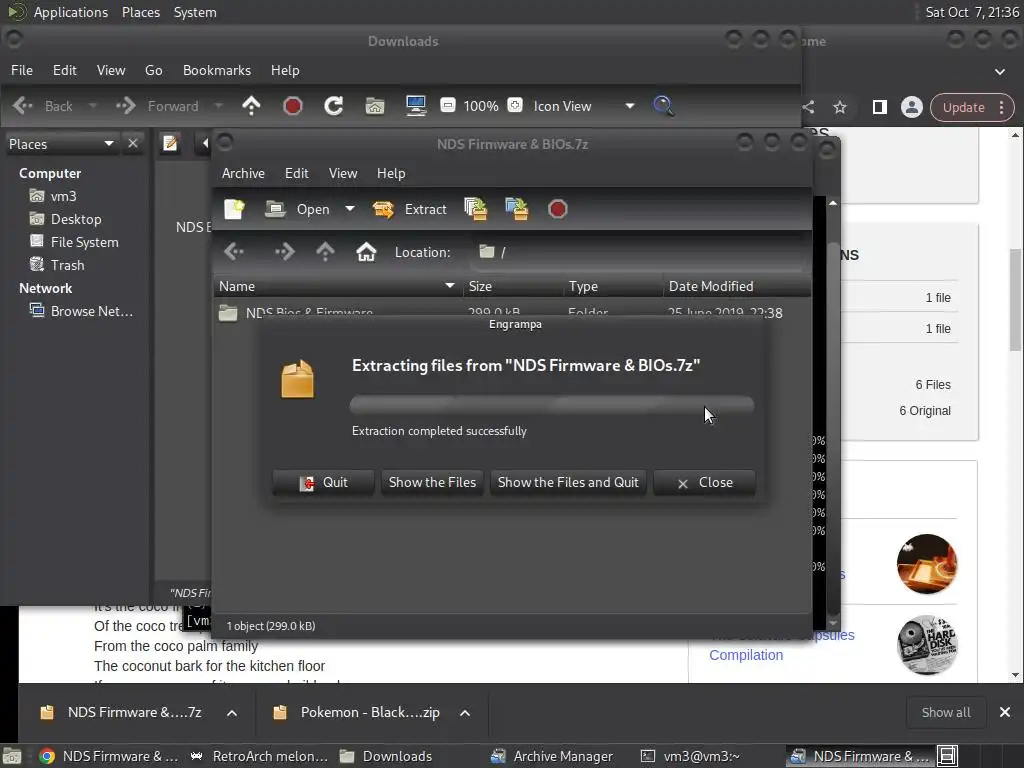Expand options for NDS Firmware download
1024x768 pixels.
tap(232, 713)
